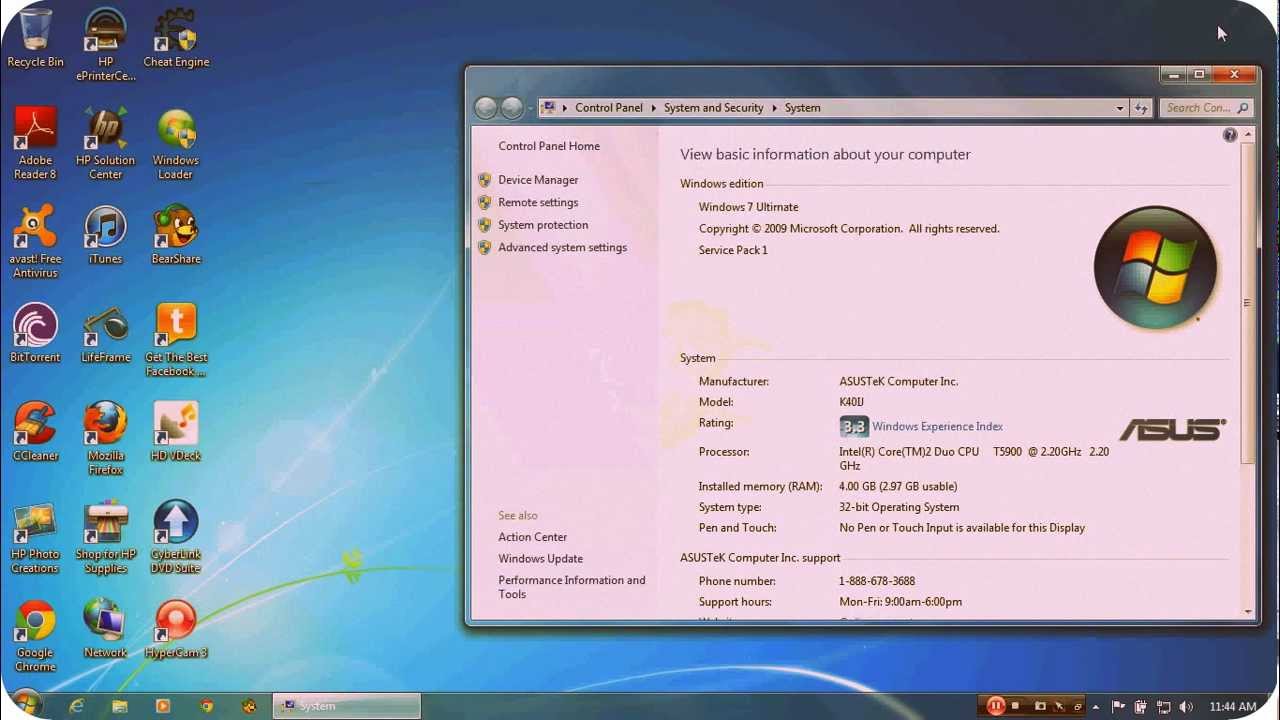Open Mozilla Firefox desktop icon
This screenshot has width=1280, height=720.
pyautogui.click(x=105, y=439)
